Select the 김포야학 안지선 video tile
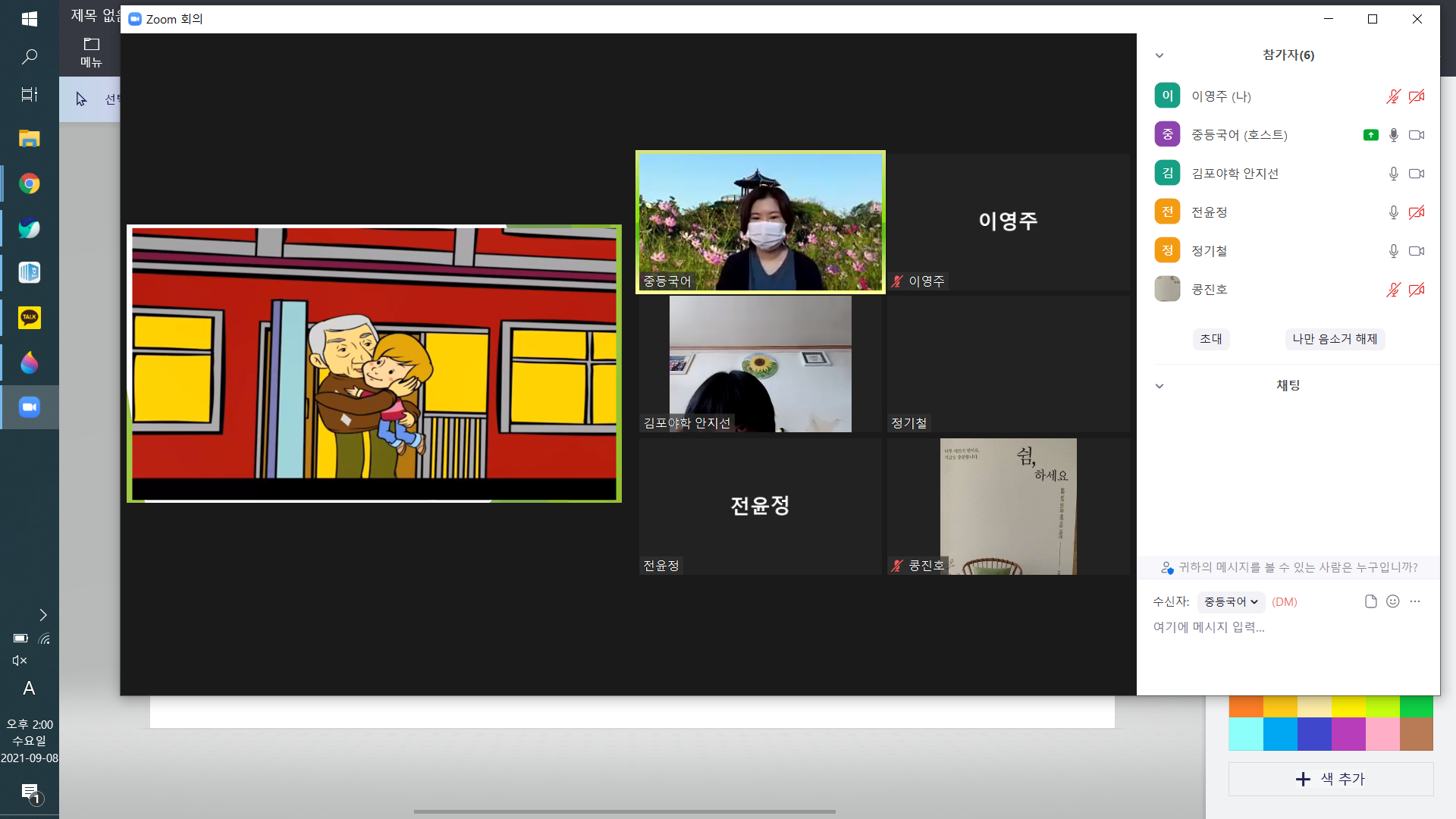The height and width of the screenshot is (819, 1456). 761,364
